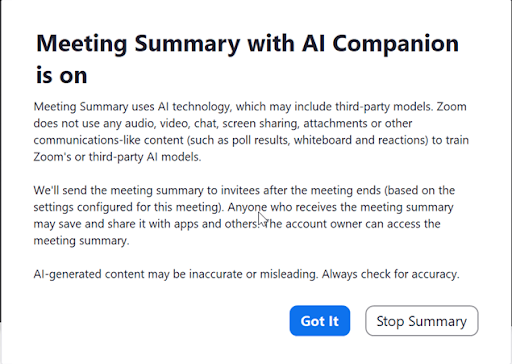Click the text "settings configured for this meeting"
This screenshot has width=512, height=364.
click(126, 207)
